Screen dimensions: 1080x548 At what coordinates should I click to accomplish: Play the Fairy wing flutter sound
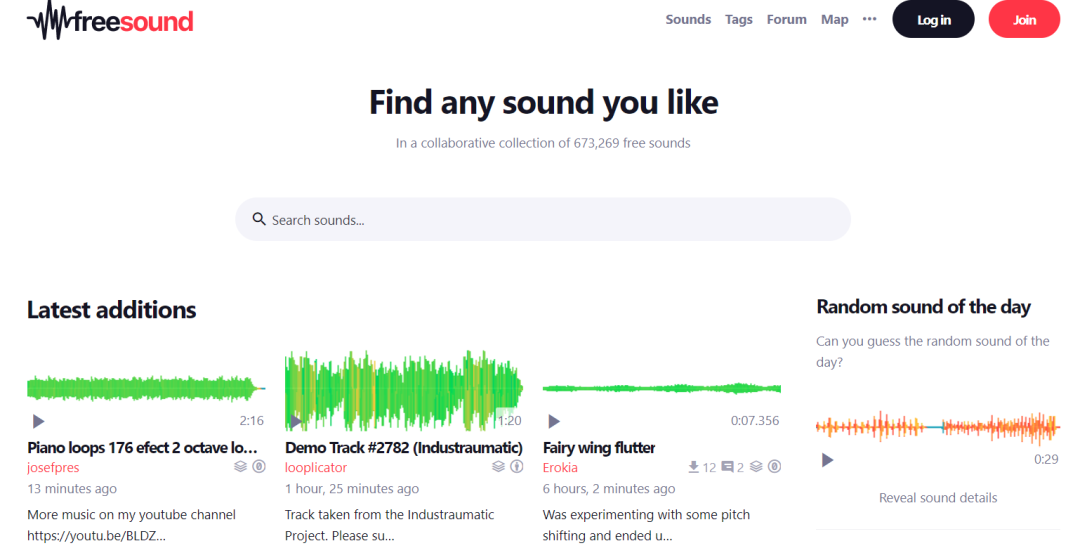click(554, 421)
